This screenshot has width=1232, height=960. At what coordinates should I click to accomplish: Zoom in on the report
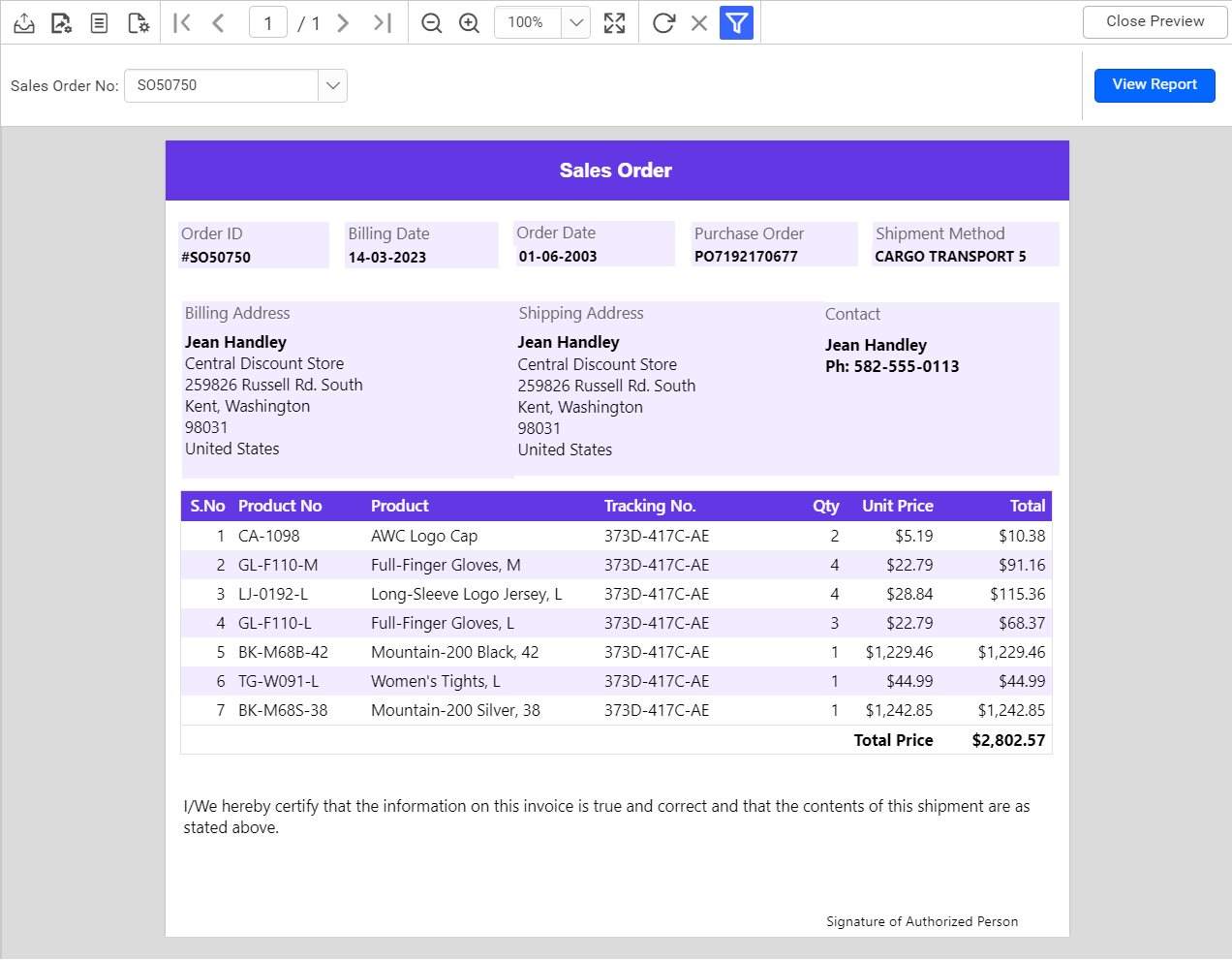(x=469, y=22)
